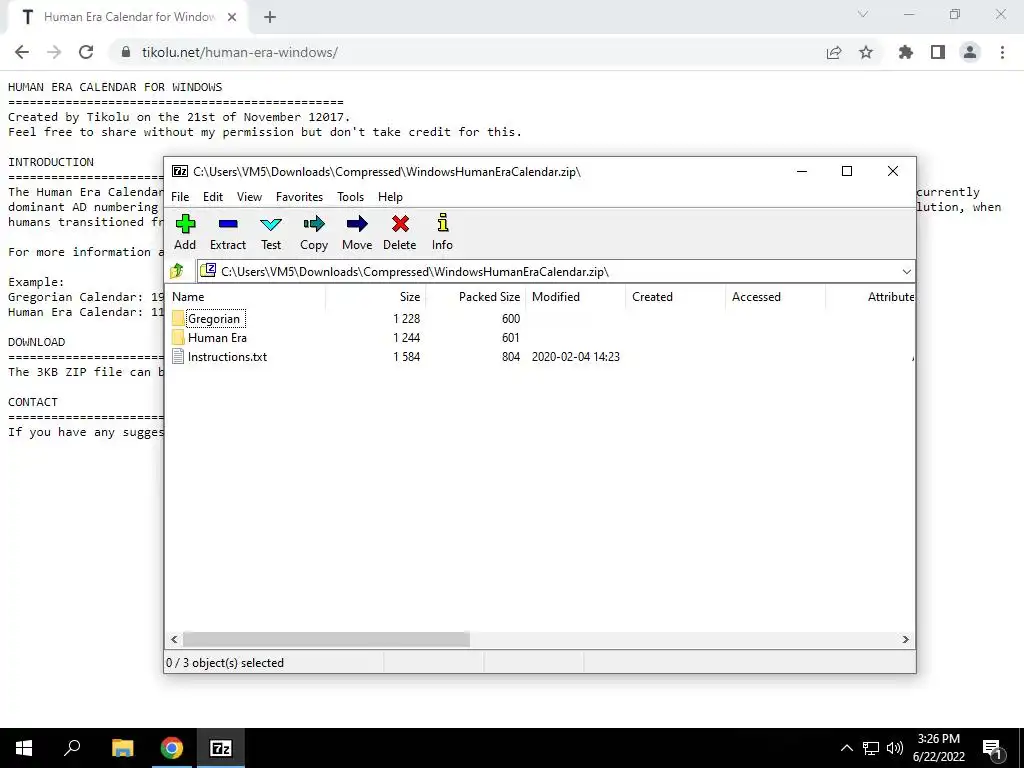Run the Test archive tool
Screen dimensions: 1024x768
point(271,232)
